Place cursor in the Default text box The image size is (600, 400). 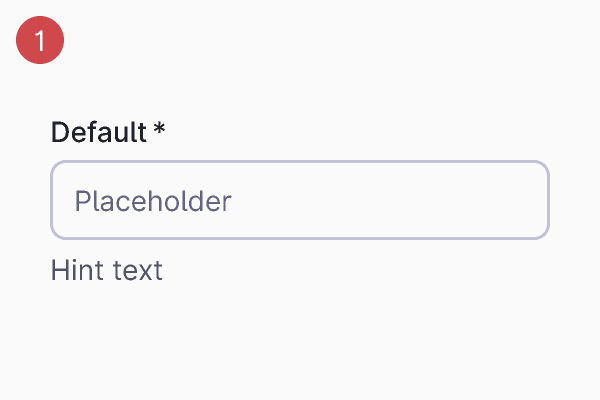pyautogui.click(x=300, y=201)
